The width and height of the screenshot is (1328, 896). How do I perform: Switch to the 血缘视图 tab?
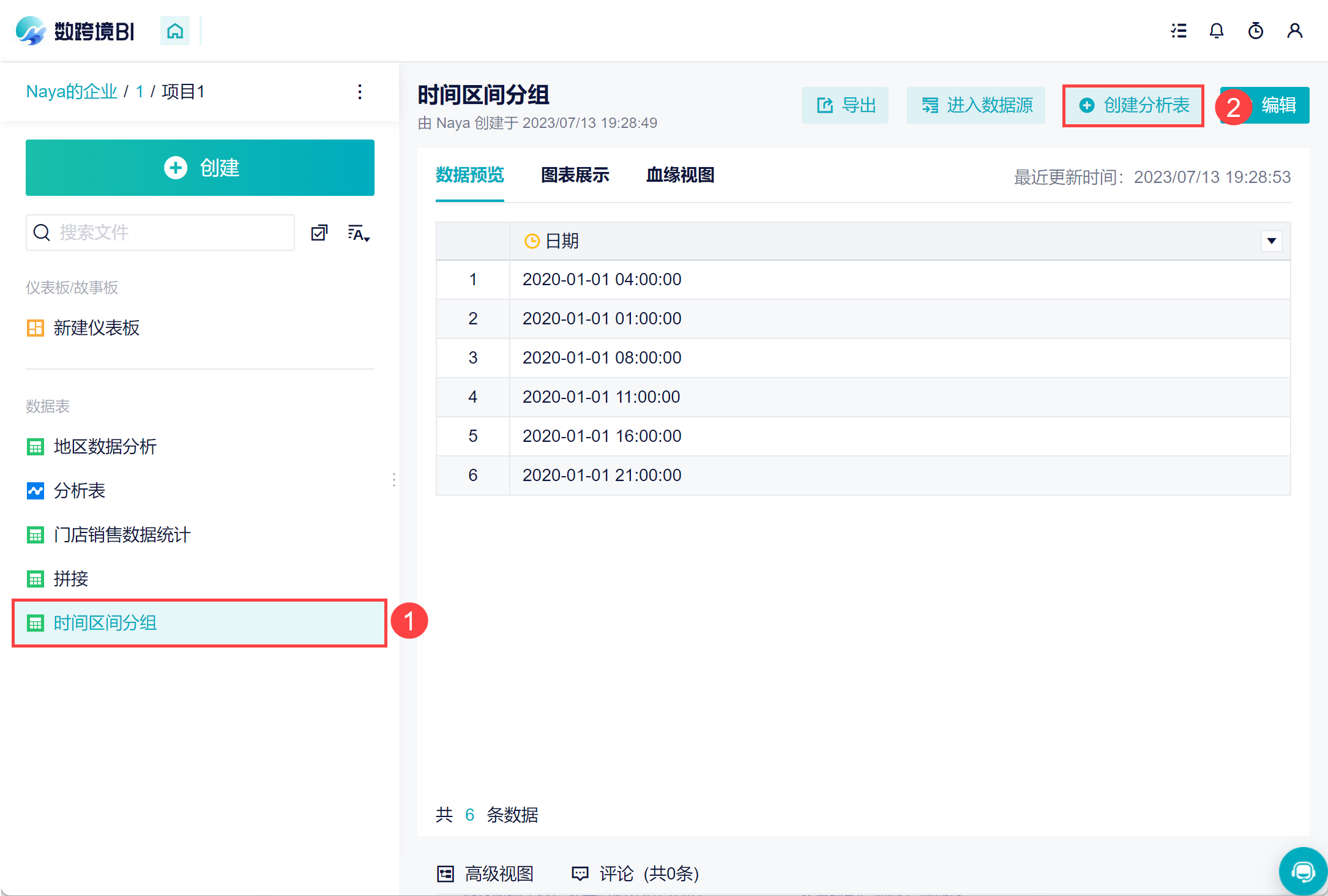(680, 175)
